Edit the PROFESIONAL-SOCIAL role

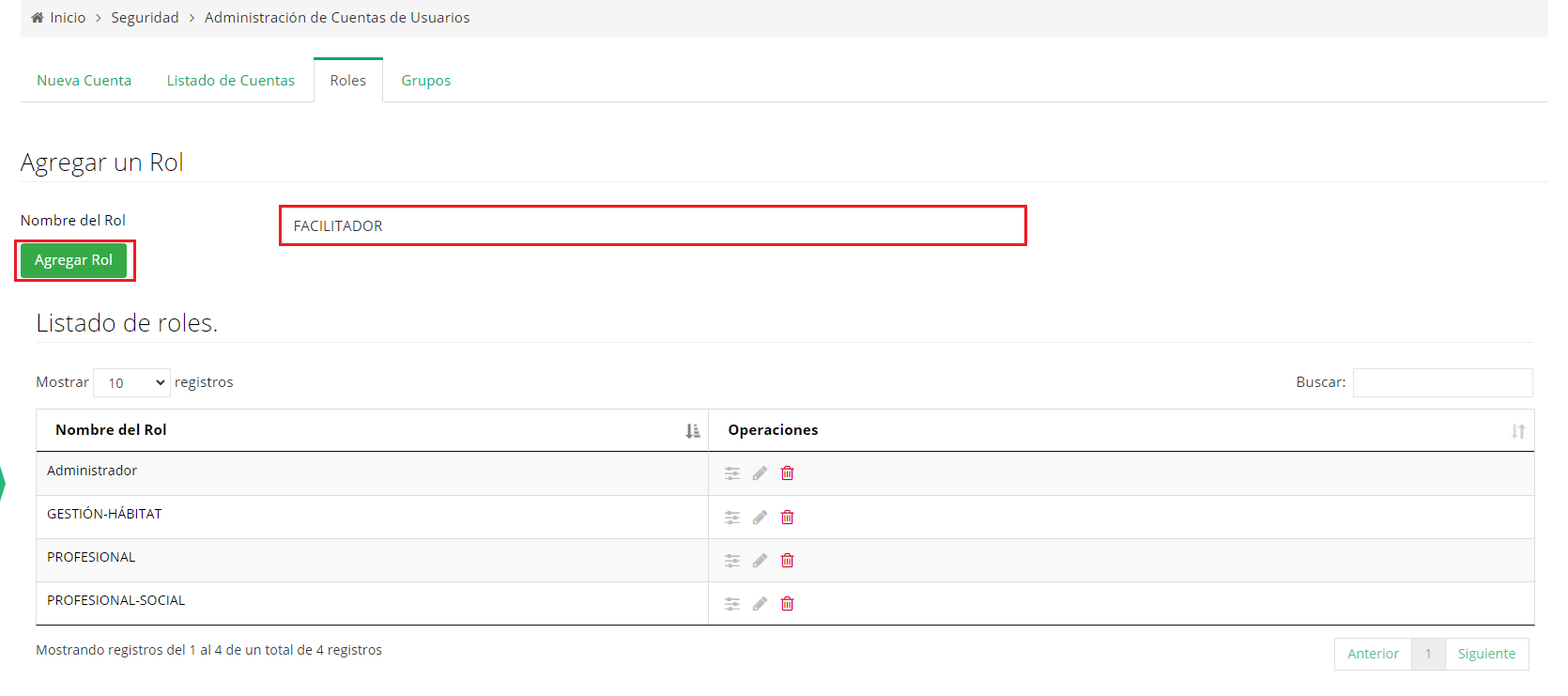(760, 604)
